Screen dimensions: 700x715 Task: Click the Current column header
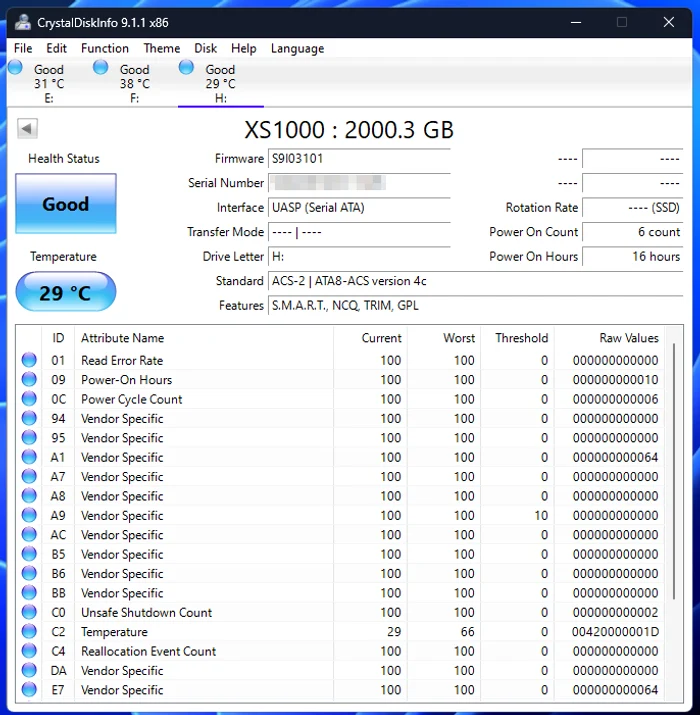(370, 338)
